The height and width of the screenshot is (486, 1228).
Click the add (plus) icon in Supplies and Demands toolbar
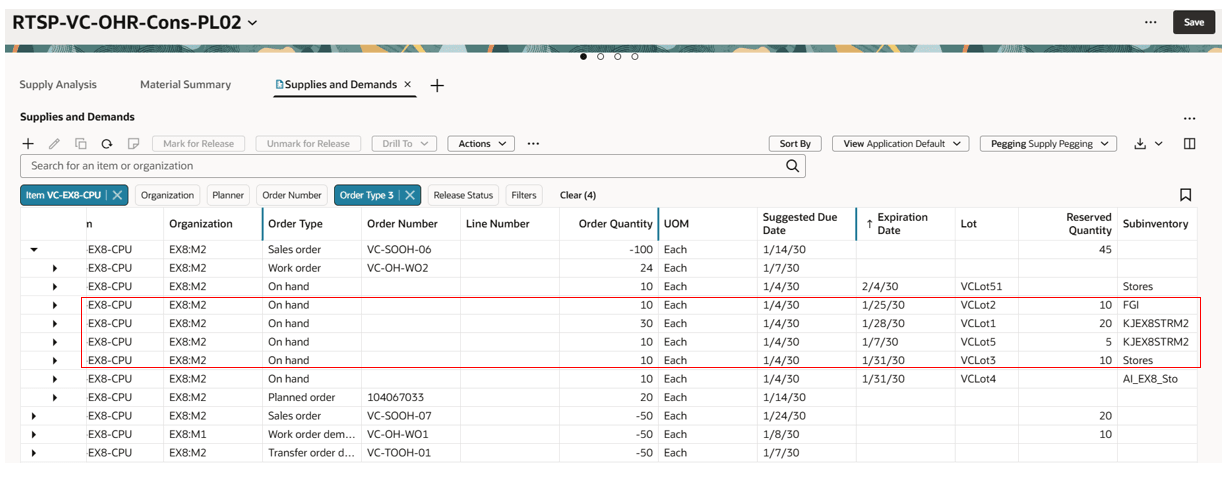[x=28, y=144]
